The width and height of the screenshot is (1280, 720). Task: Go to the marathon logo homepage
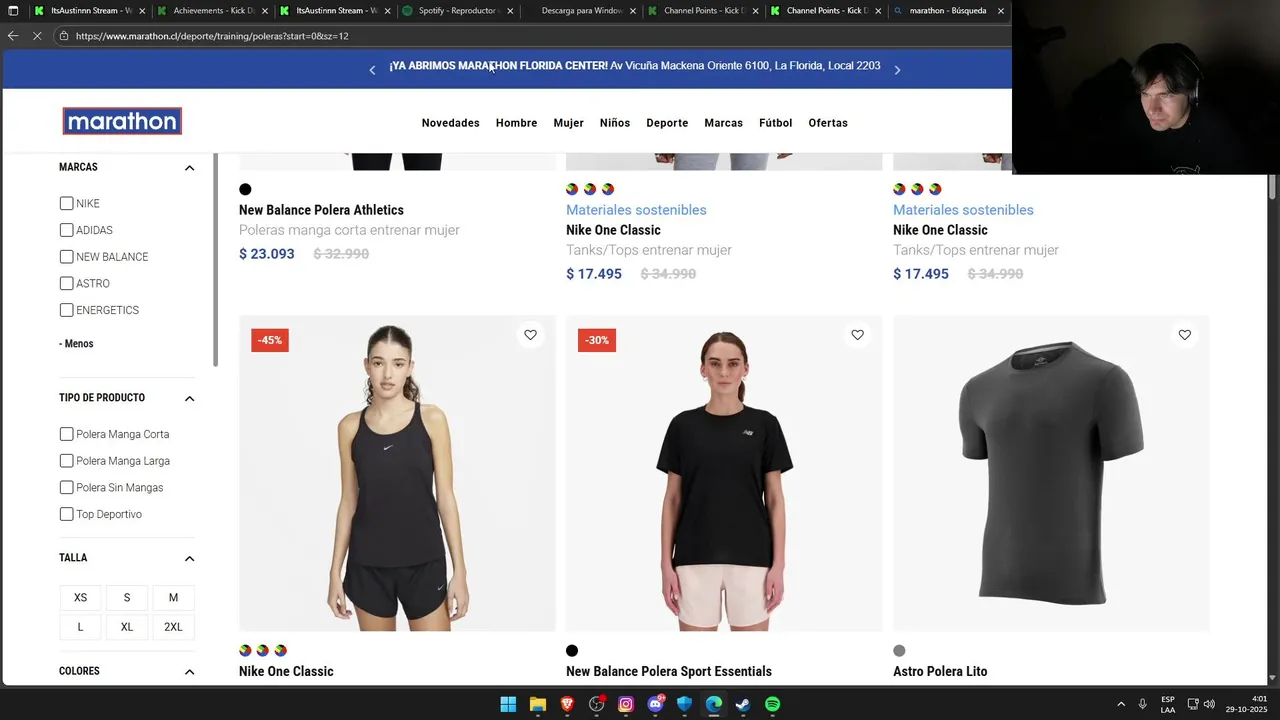(122, 121)
